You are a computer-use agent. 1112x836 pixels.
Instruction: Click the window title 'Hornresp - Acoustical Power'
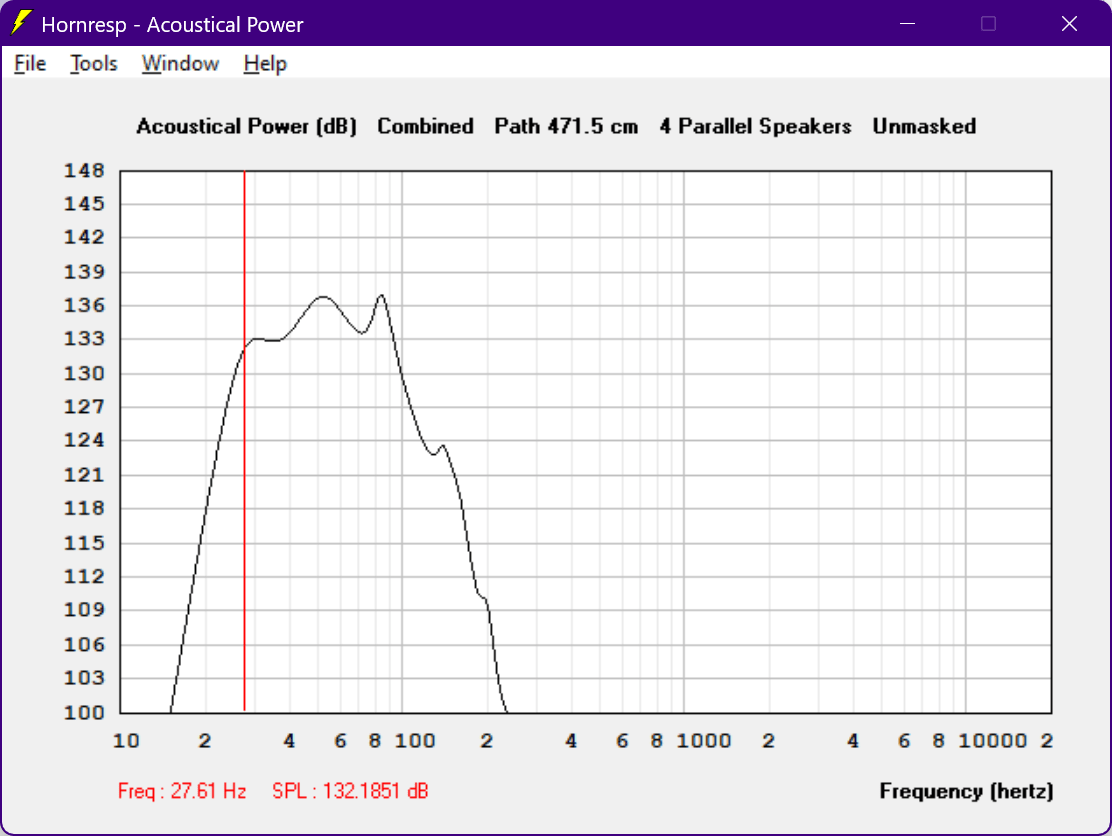pyautogui.click(x=172, y=25)
